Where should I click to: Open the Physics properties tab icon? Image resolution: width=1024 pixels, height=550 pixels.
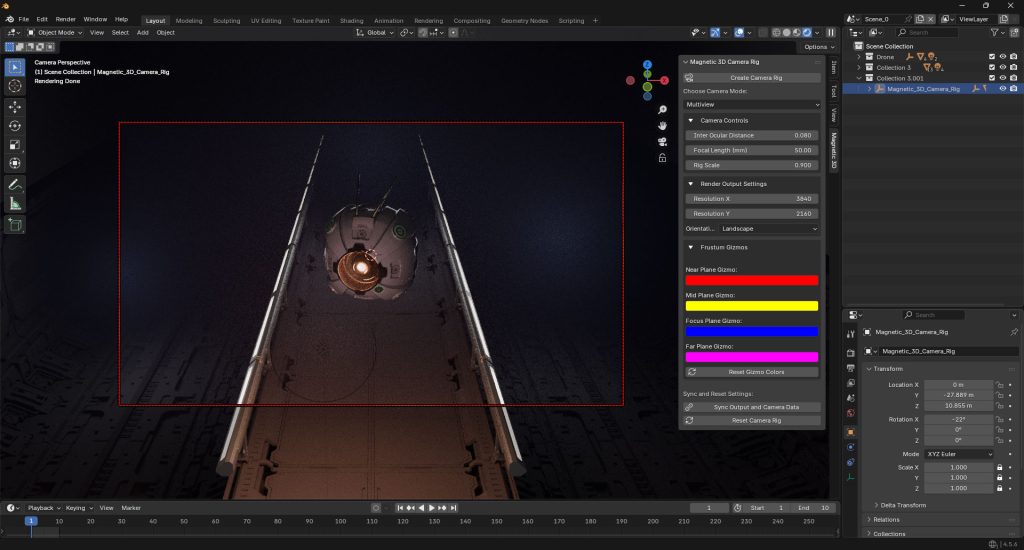(x=850, y=447)
